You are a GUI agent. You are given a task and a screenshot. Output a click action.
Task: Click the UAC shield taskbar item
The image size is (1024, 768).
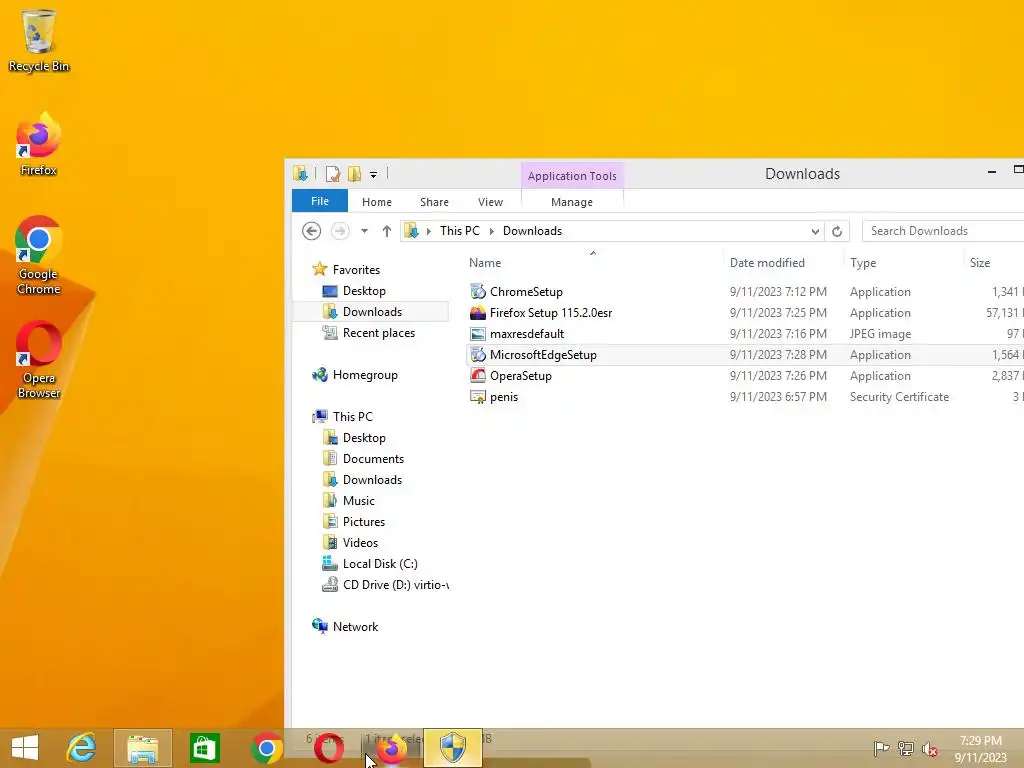click(453, 748)
